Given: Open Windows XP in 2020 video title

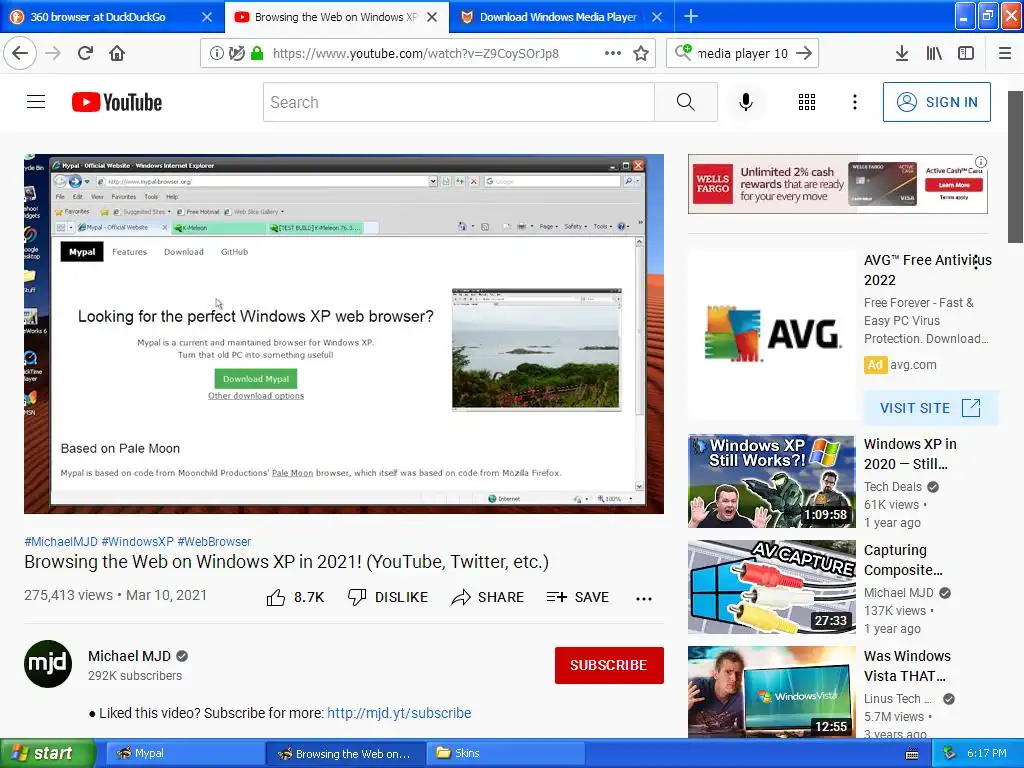Looking at the screenshot, I should coord(910,454).
